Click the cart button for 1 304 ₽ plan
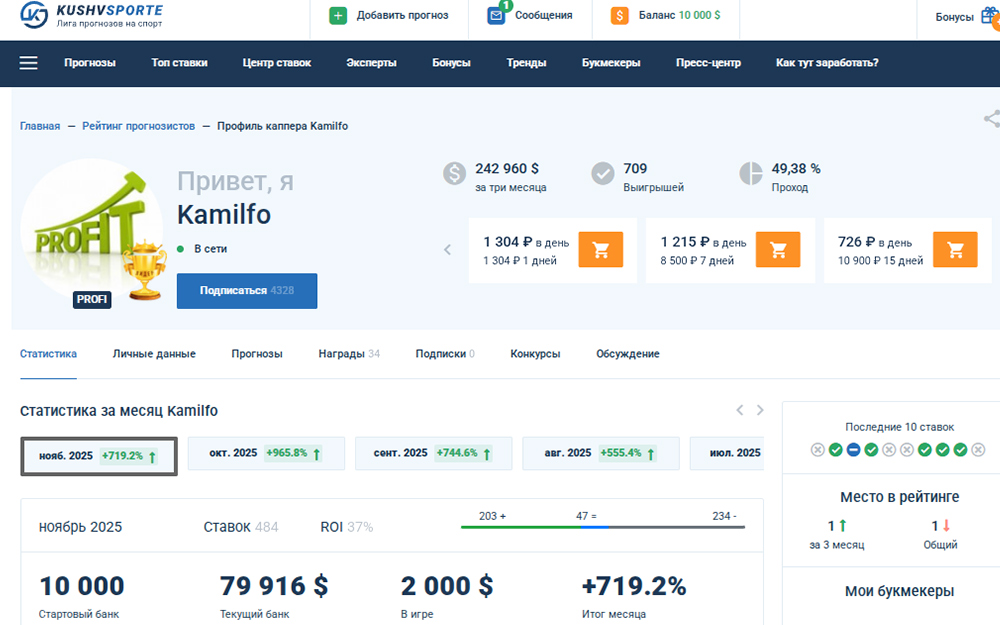The image size is (1000, 625). coord(600,250)
